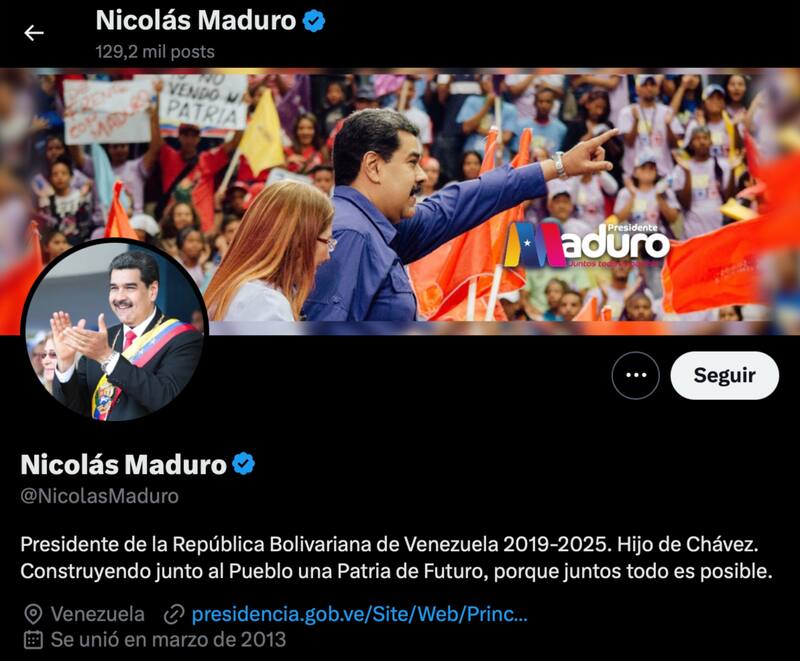
Task: Open the presidencia.gob.ve website link
Action: coord(359,614)
